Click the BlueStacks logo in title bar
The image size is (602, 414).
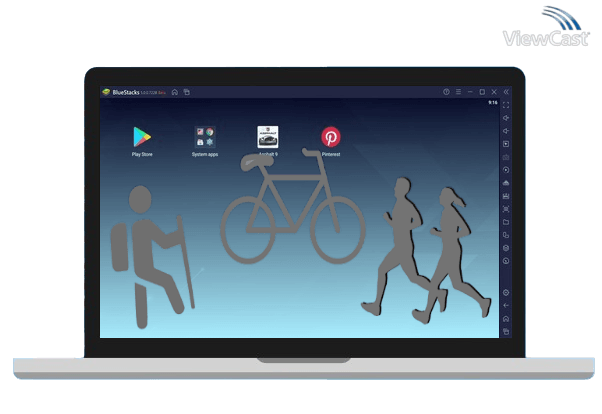tap(106, 92)
